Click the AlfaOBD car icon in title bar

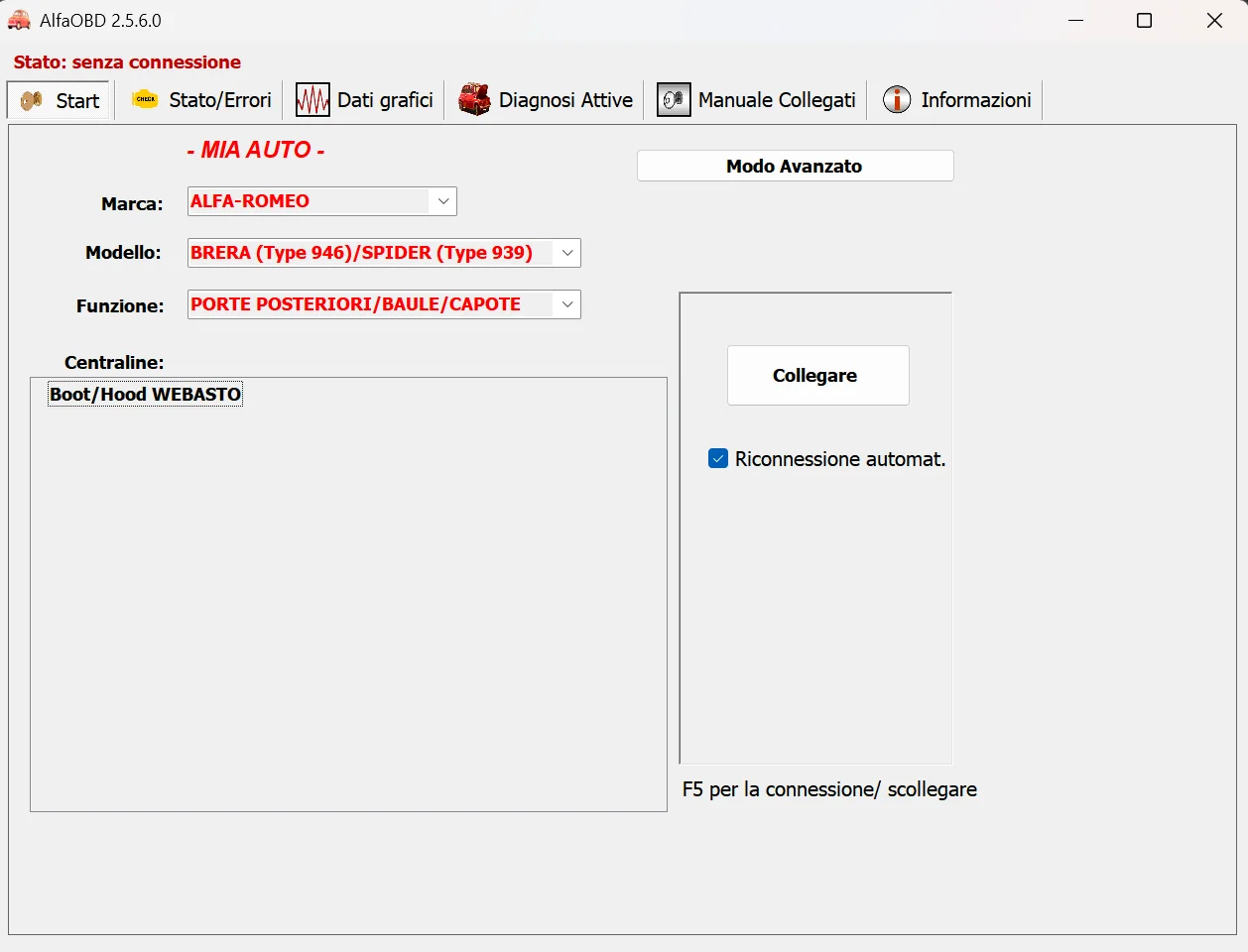[19, 20]
